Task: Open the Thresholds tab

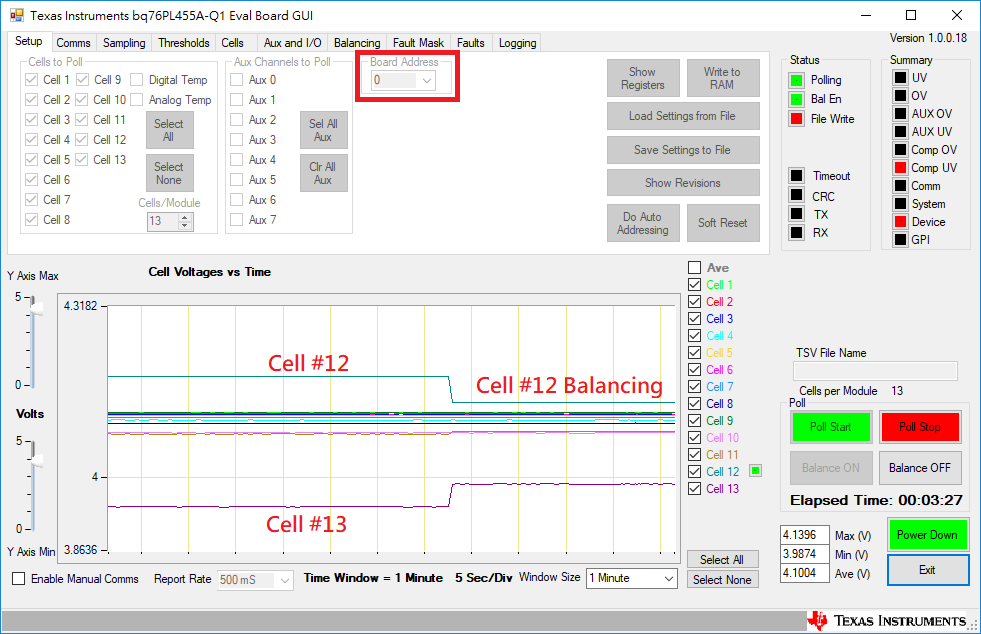Action: [x=183, y=43]
